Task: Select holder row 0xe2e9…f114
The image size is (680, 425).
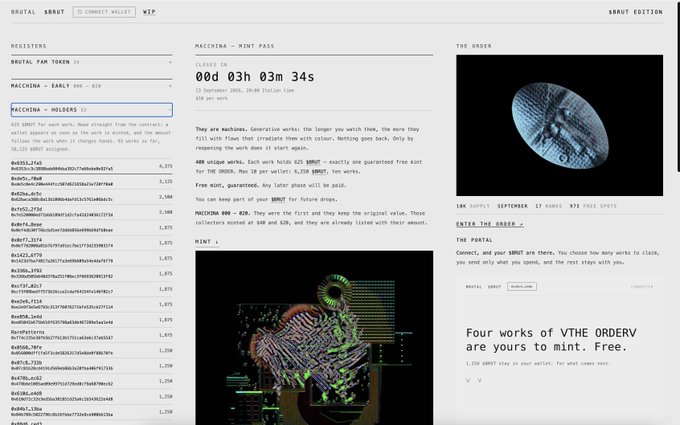Action: coord(92,304)
